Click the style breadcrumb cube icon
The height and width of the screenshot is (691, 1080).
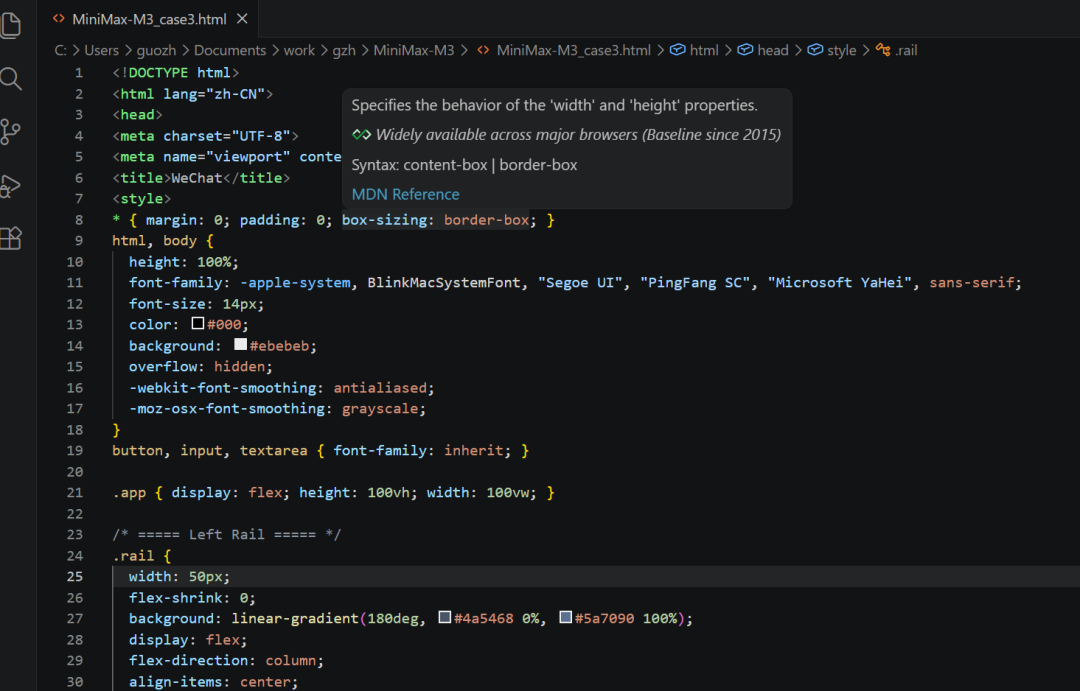pos(815,50)
